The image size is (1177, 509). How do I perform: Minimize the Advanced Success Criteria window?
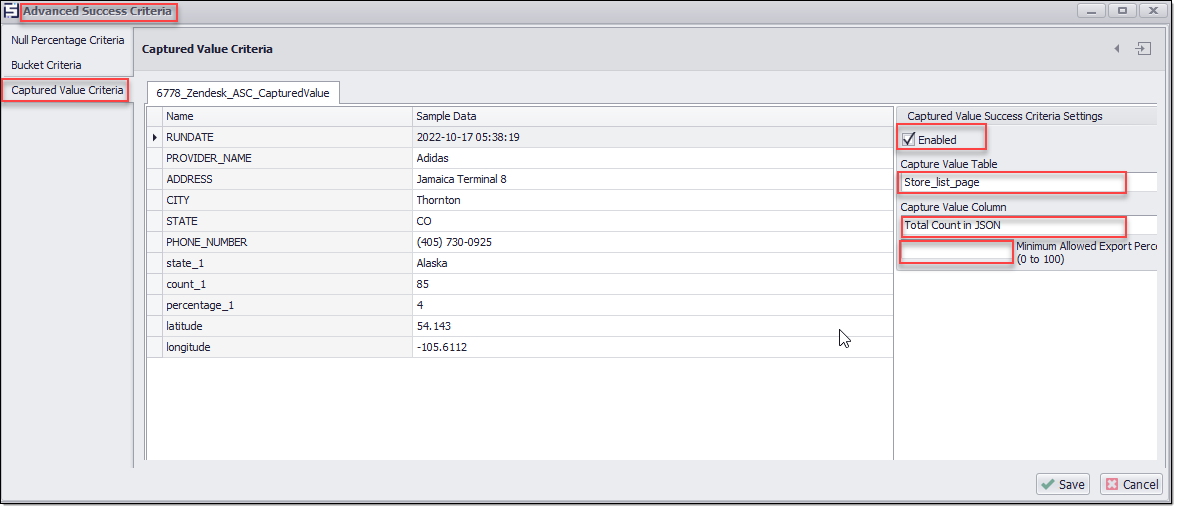[1092, 11]
